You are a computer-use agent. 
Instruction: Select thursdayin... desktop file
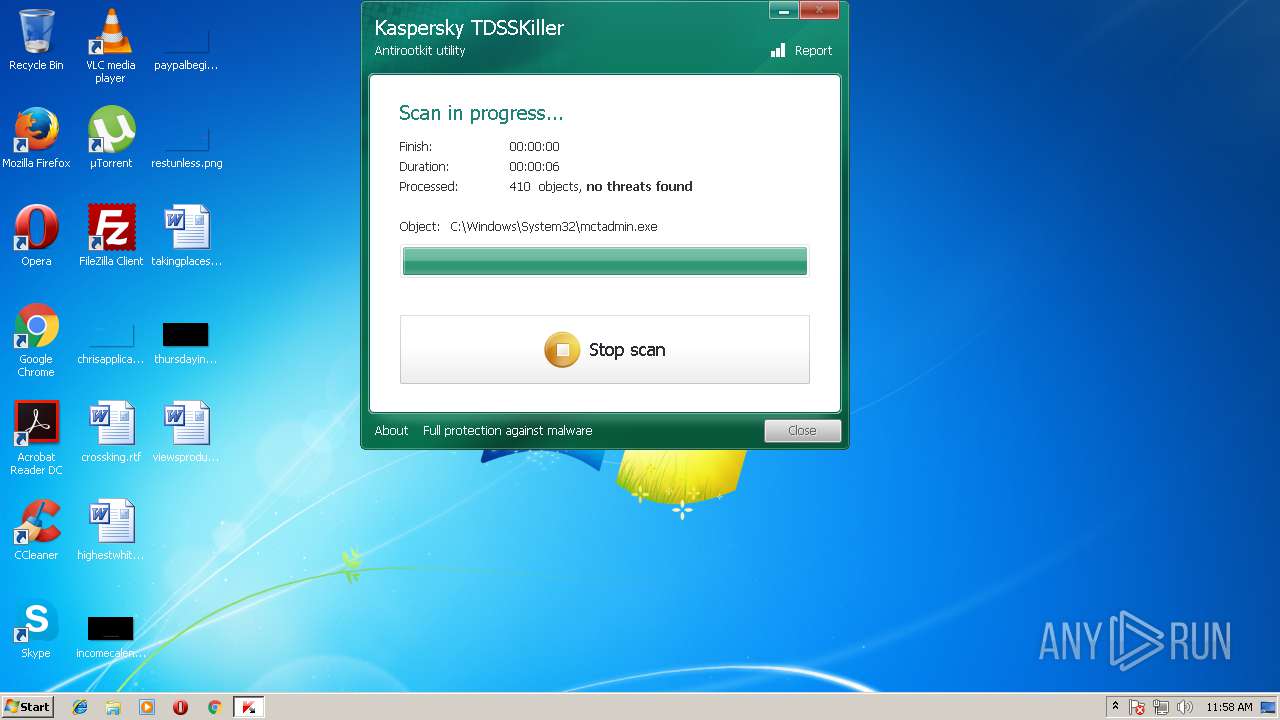pos(186,341)
